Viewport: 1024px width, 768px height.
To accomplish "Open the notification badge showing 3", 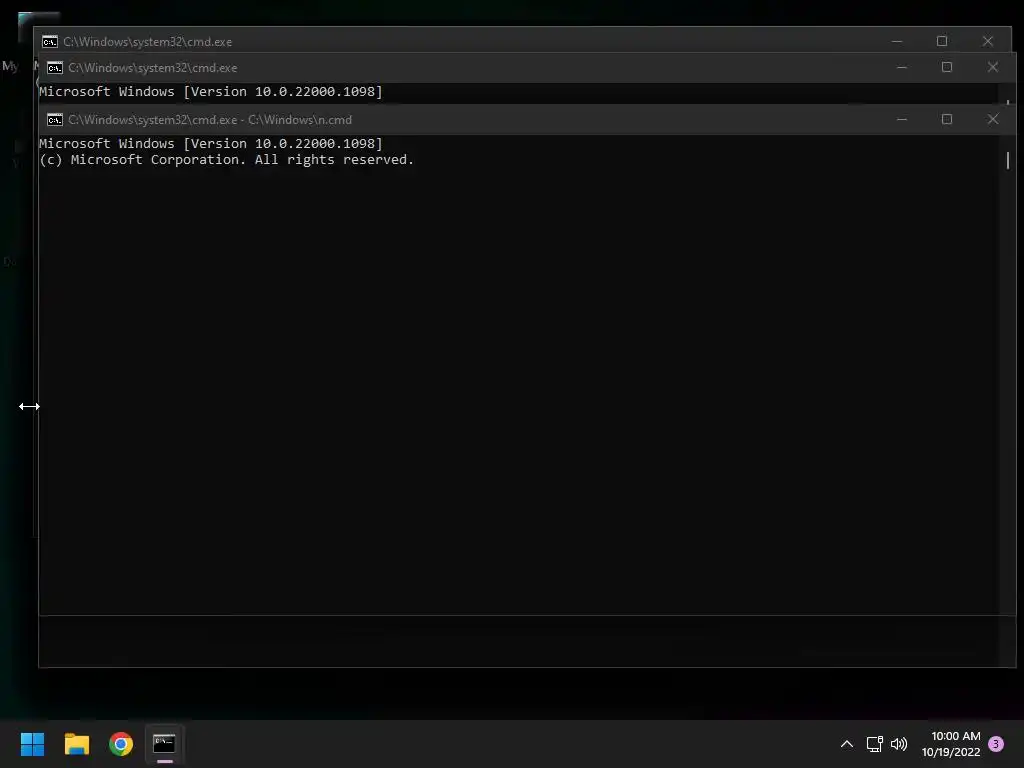I will point(996,744).
